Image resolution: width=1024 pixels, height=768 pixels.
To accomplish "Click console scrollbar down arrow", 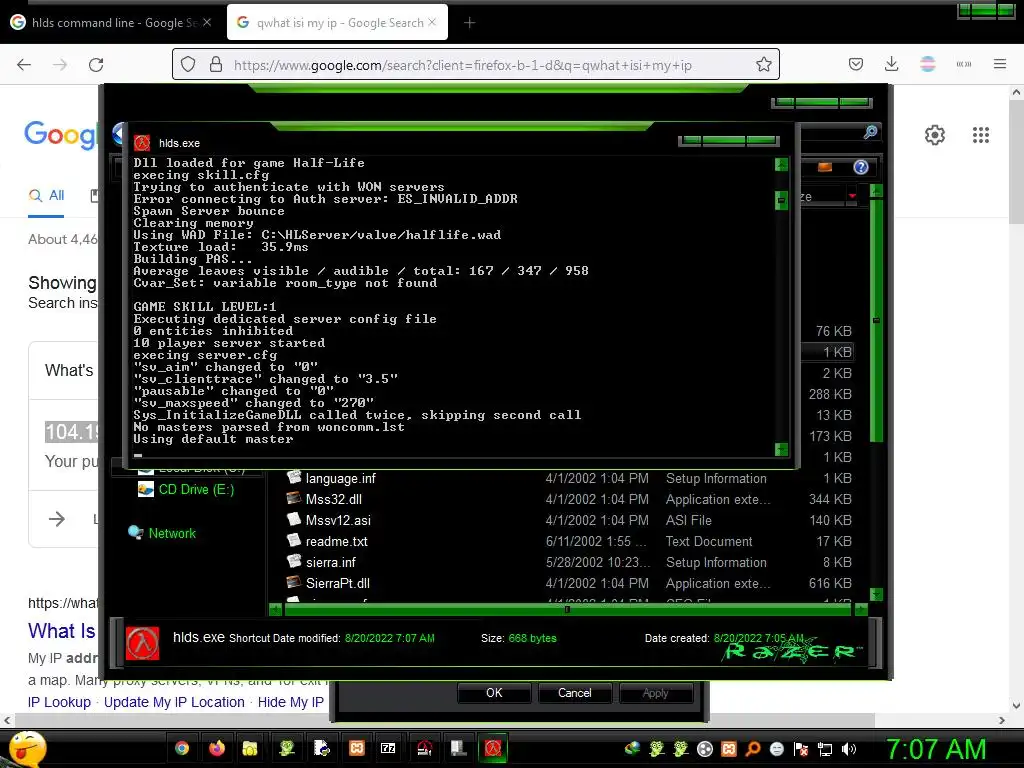I will pos(781,449).
